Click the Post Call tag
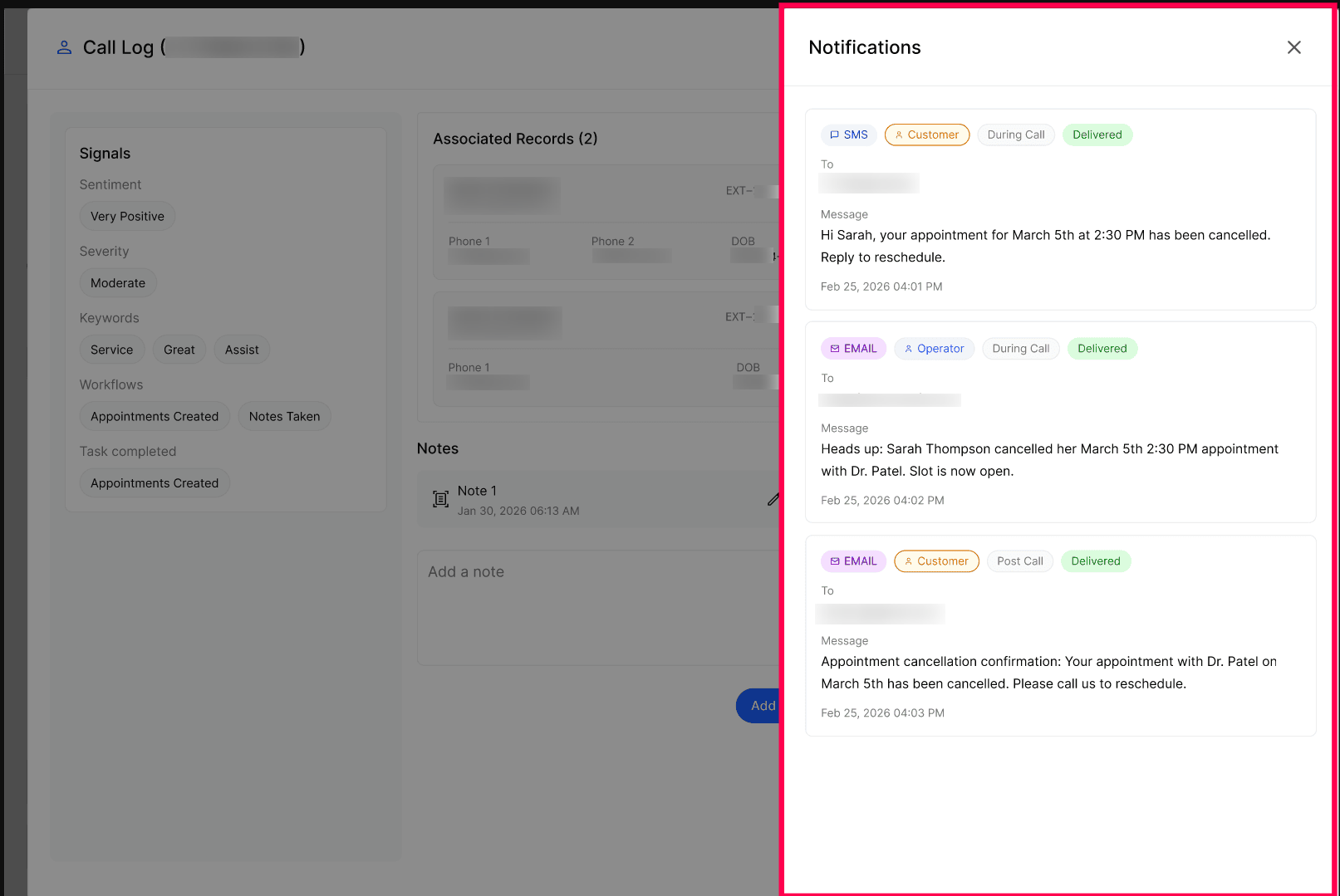 click(x=1020, y=561)
